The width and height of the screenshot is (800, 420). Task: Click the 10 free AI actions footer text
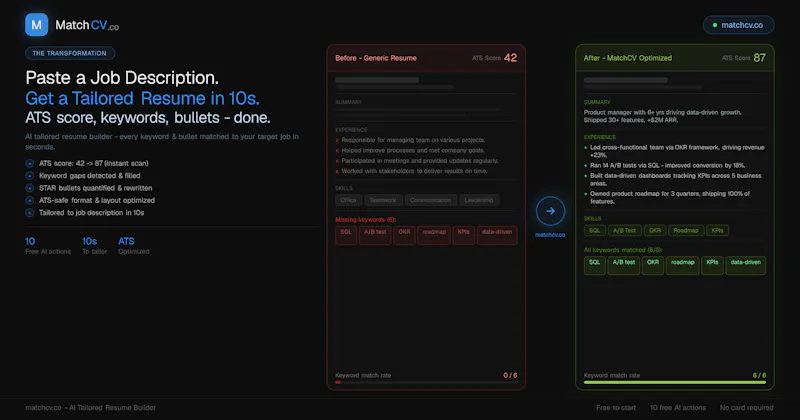tap(678, 408)
